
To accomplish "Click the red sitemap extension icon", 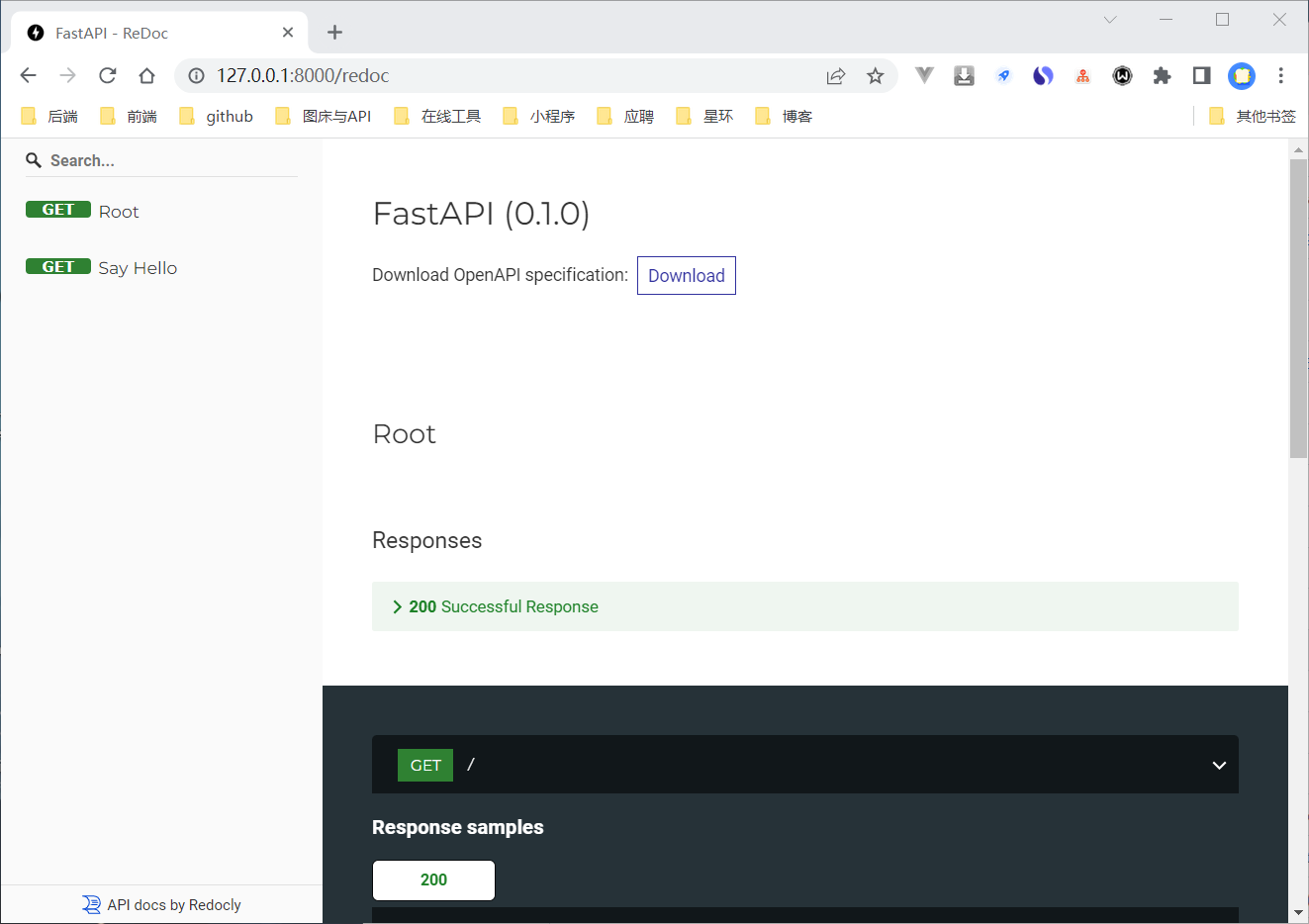I will click(x=1082, y=75).
